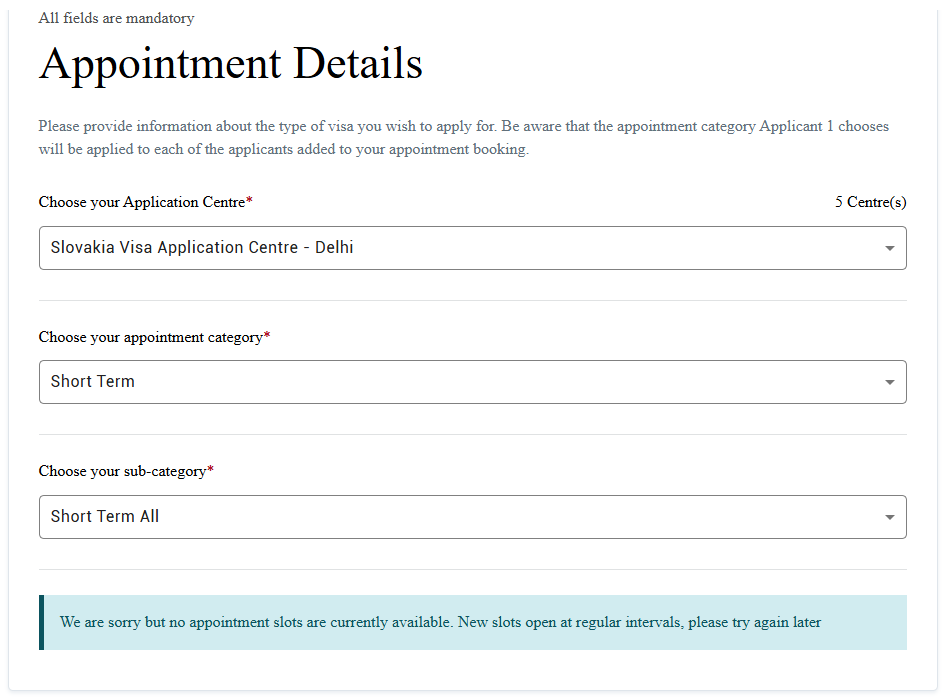Click the 'Choose your appointment category' label
This screenshot has height=699, width=949.
coord(151,337)
